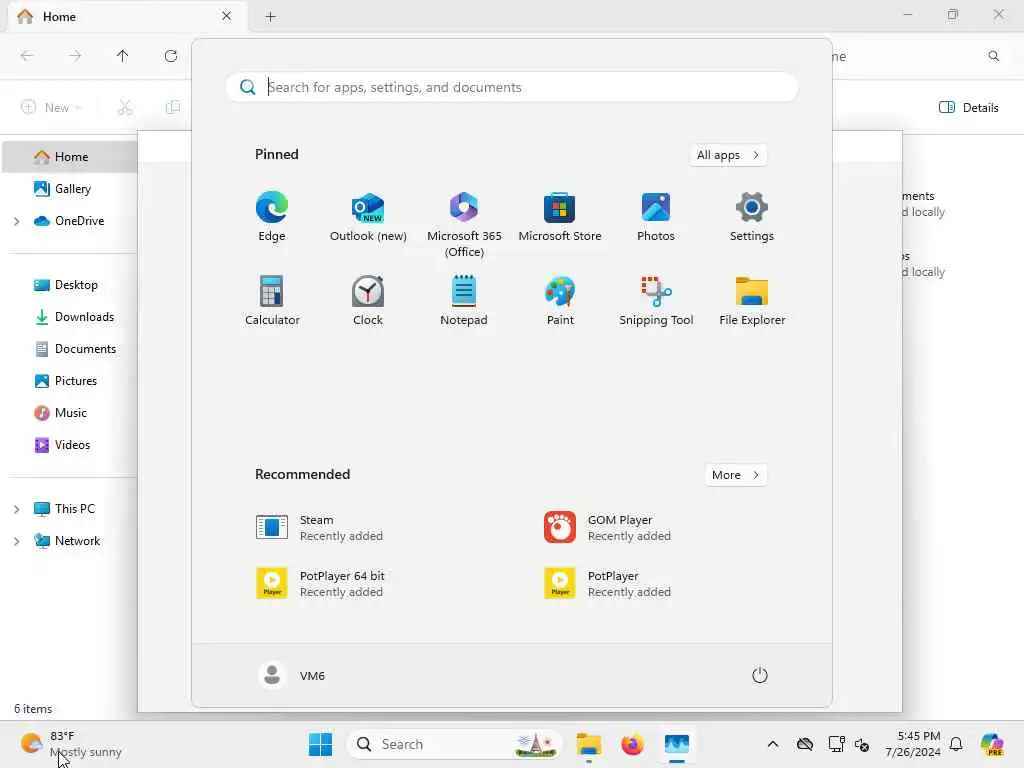Viewport: 1024px width, 768px height.
Task: Click the Copy icon in toolbar
Action: (x=172, y=108)
